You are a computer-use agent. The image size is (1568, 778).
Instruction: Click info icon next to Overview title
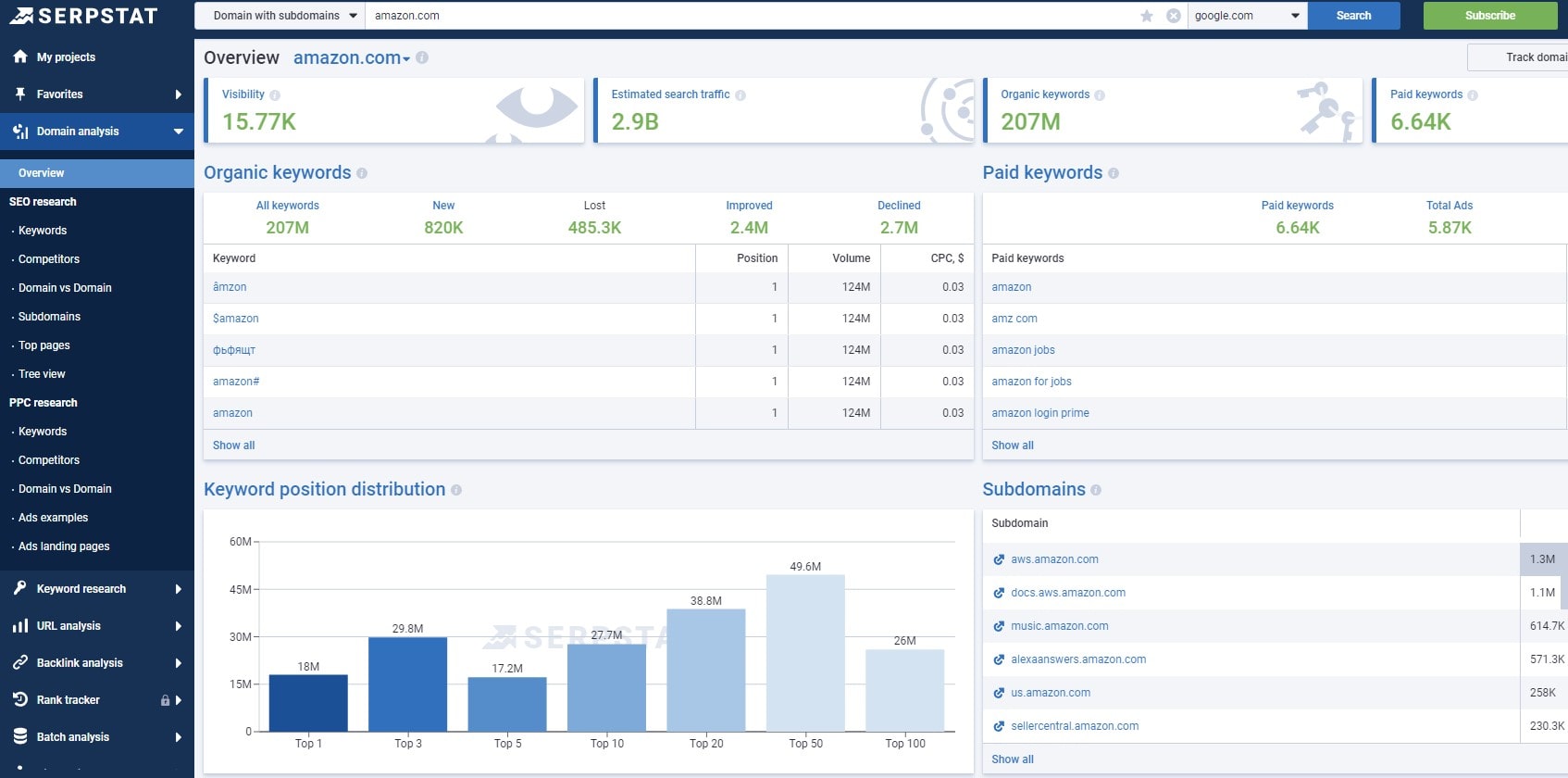pos(422,57)
